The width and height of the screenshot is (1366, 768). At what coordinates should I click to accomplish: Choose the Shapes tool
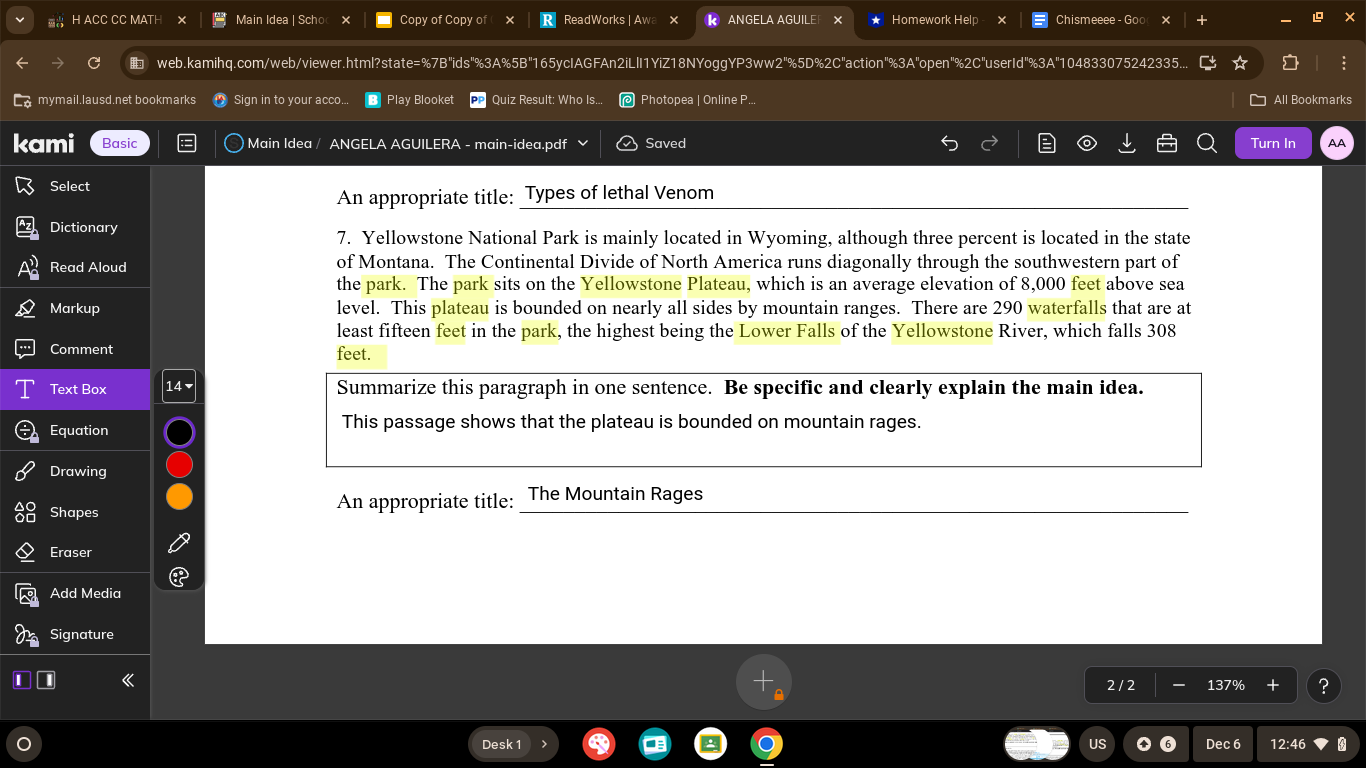(75, 512)
